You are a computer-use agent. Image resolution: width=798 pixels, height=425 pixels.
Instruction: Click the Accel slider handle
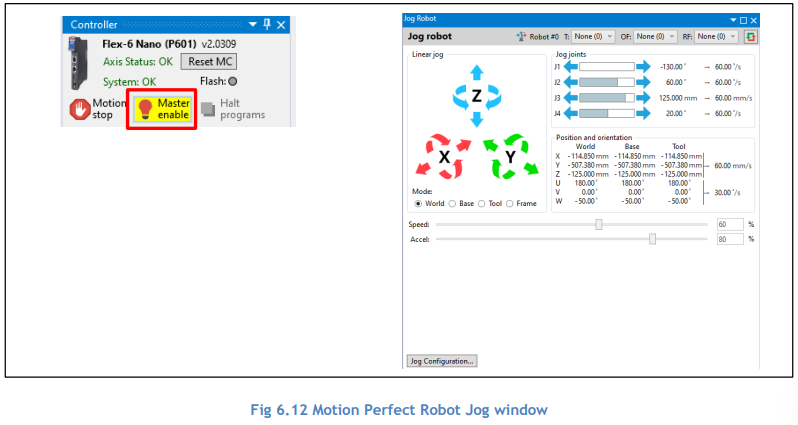tap(652, 239)
